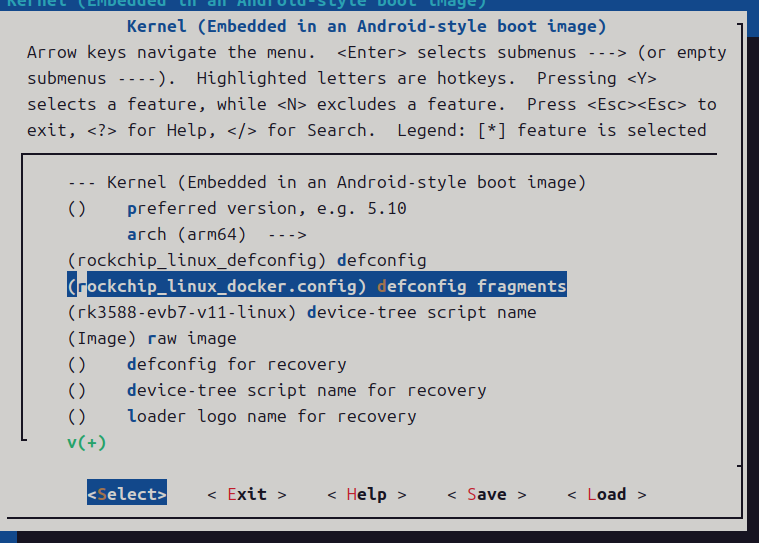Select loader logo name for recovery

(271, 416)
